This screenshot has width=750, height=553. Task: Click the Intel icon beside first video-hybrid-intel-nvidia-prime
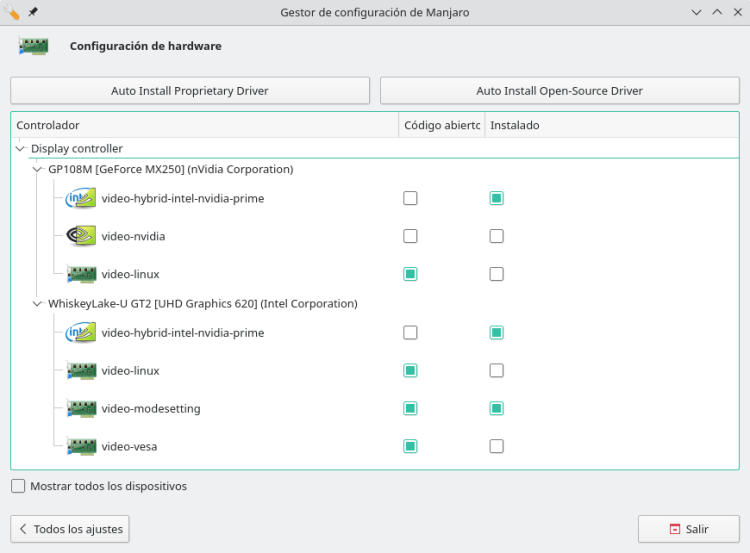point(80,199)
